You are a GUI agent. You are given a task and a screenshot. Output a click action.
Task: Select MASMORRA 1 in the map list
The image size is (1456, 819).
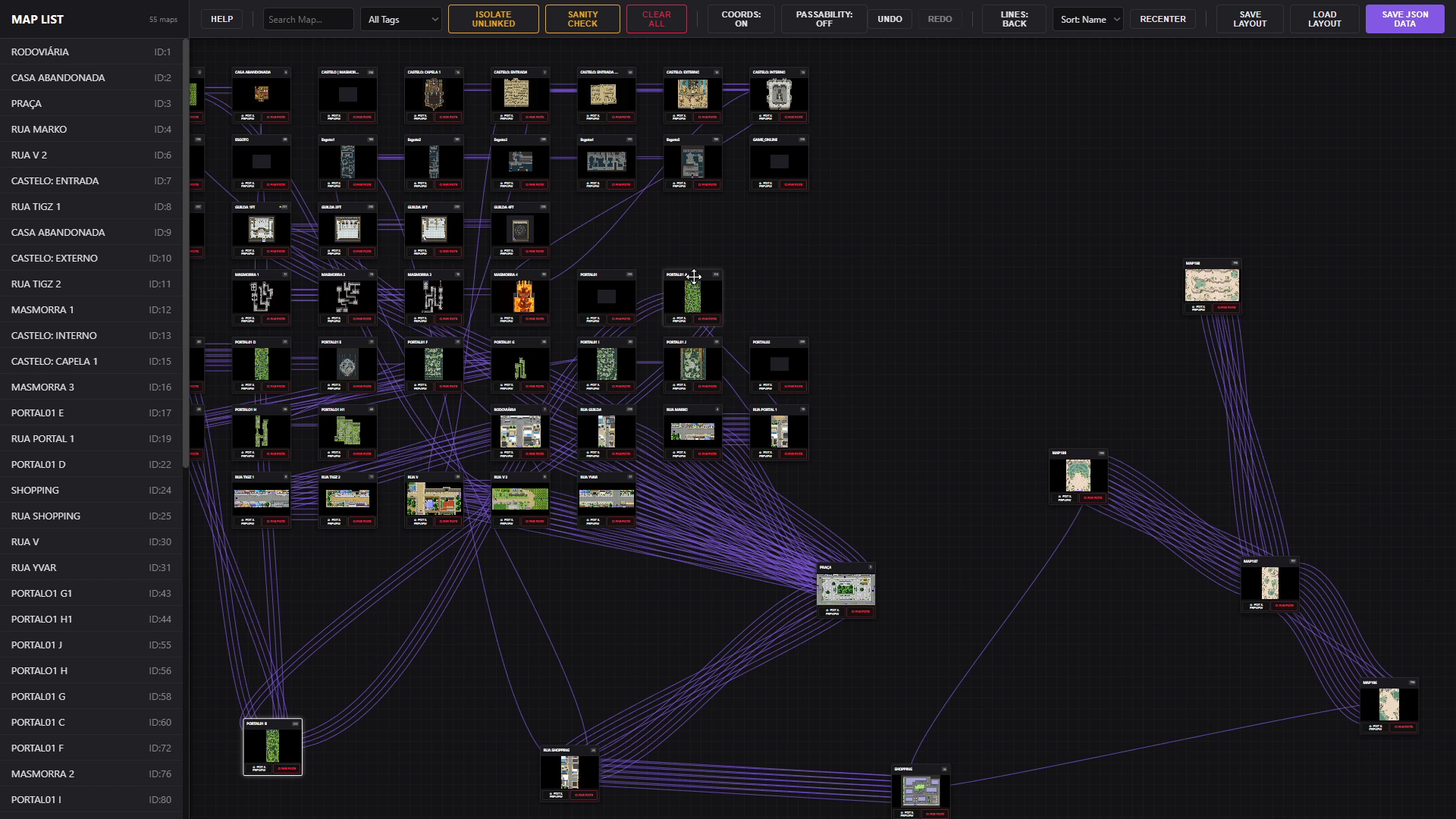pyautogui.click(x=91, y=309)
